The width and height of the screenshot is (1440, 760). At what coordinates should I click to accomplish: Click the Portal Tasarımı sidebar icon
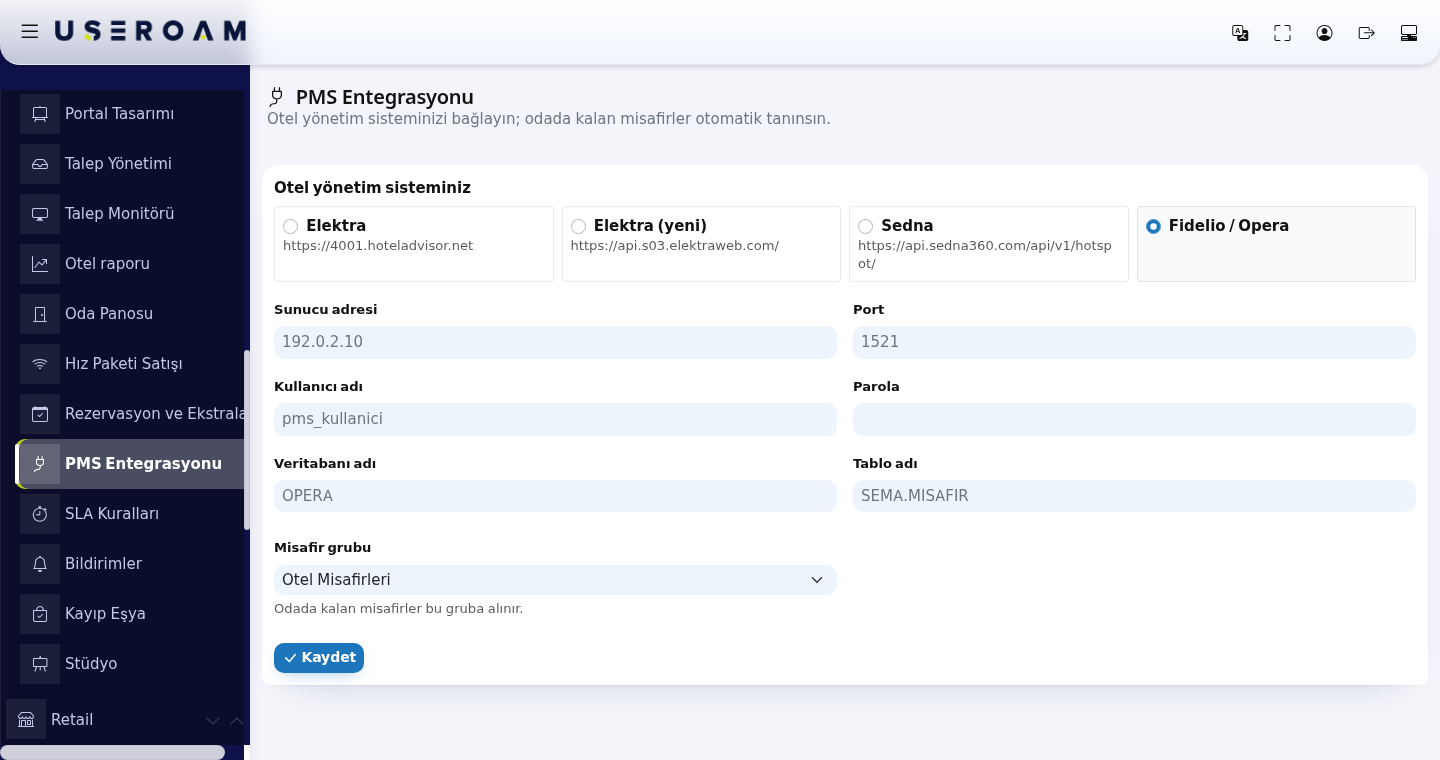40,114
